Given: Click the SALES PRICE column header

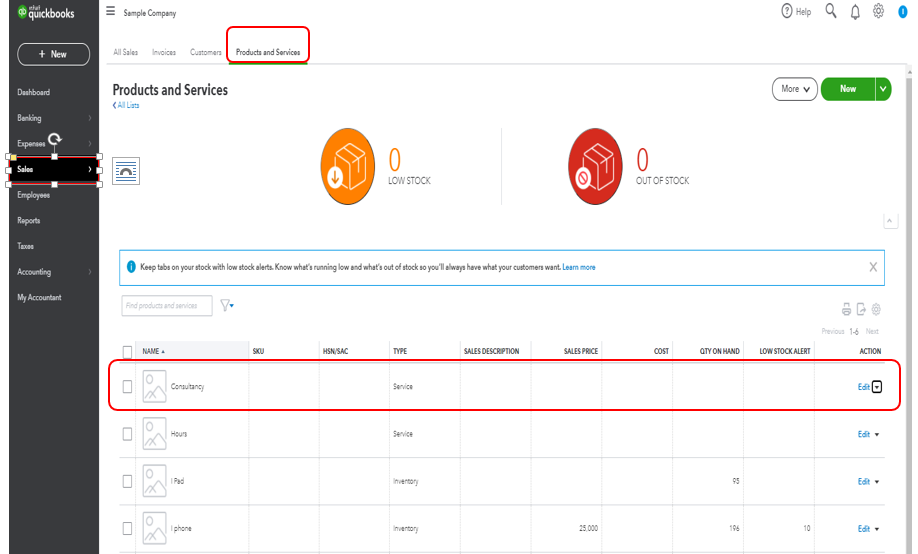Looking at the screenshot, I should click(581, 351).
